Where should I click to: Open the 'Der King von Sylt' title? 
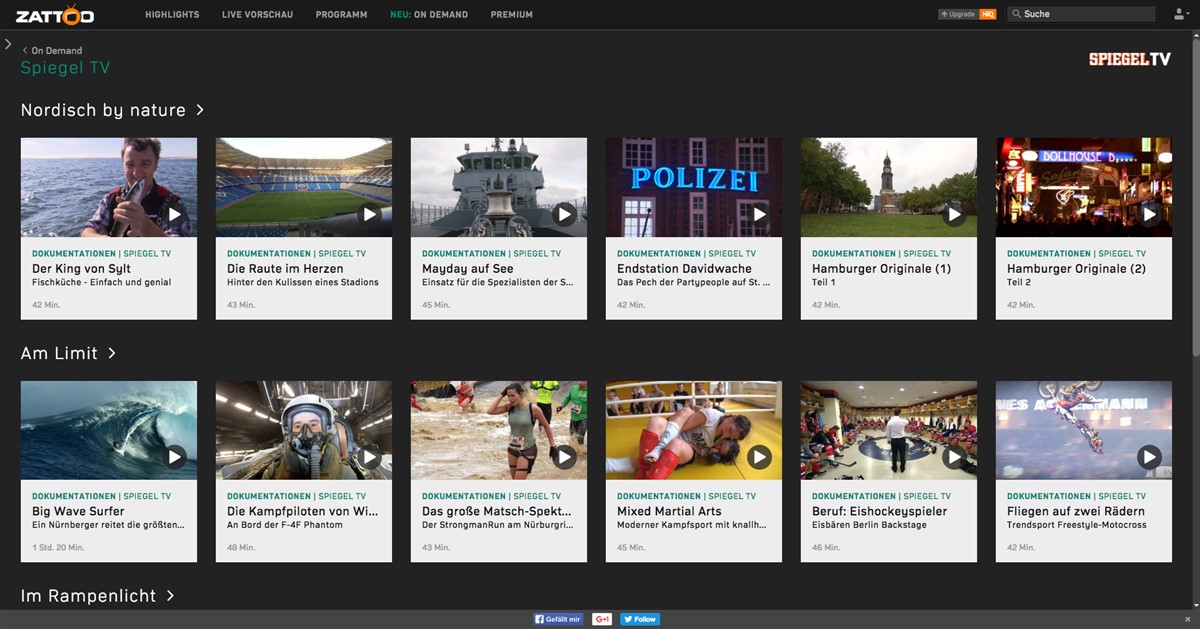point(81,269)
